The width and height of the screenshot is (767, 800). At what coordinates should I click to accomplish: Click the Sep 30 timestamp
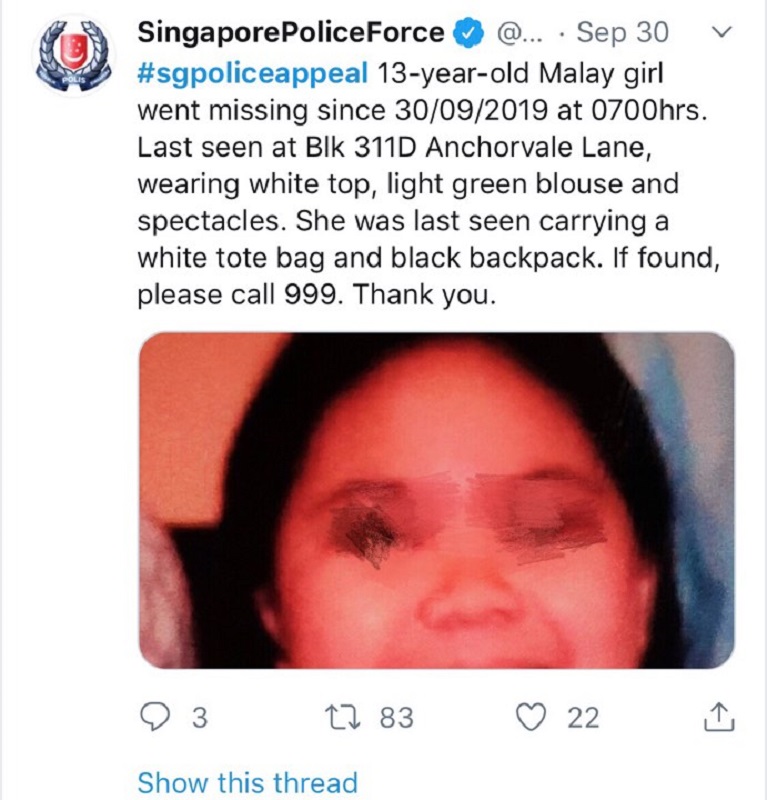click(x=622, y=32)
